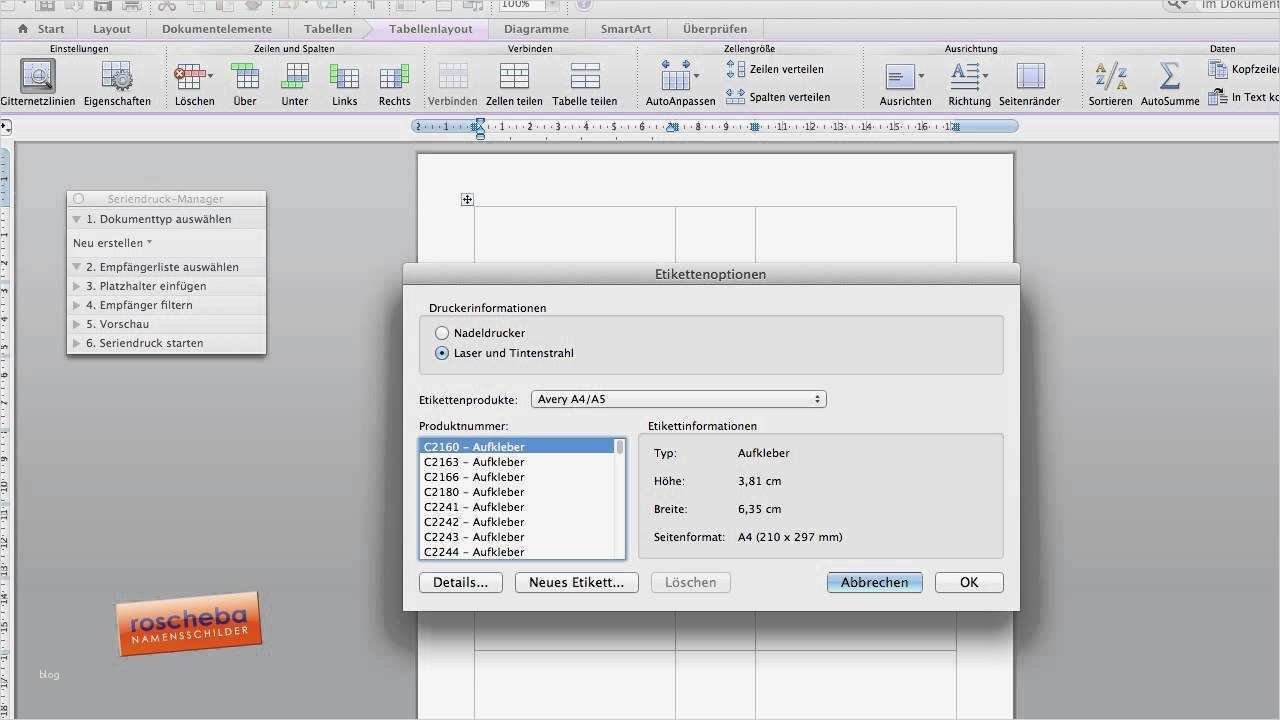Click the greyed-out Löschen button in the dialog
The width and height of the screenshot is (1280, 720).
pos(690,582)
